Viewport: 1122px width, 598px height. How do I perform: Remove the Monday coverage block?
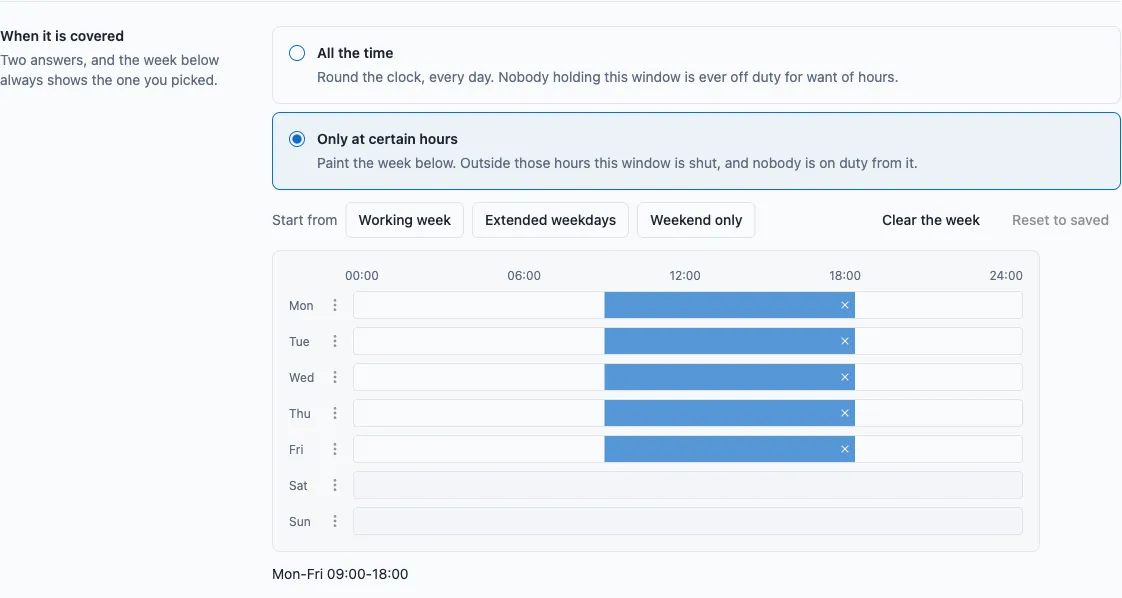pyautogui.click(x=844, y=305)
